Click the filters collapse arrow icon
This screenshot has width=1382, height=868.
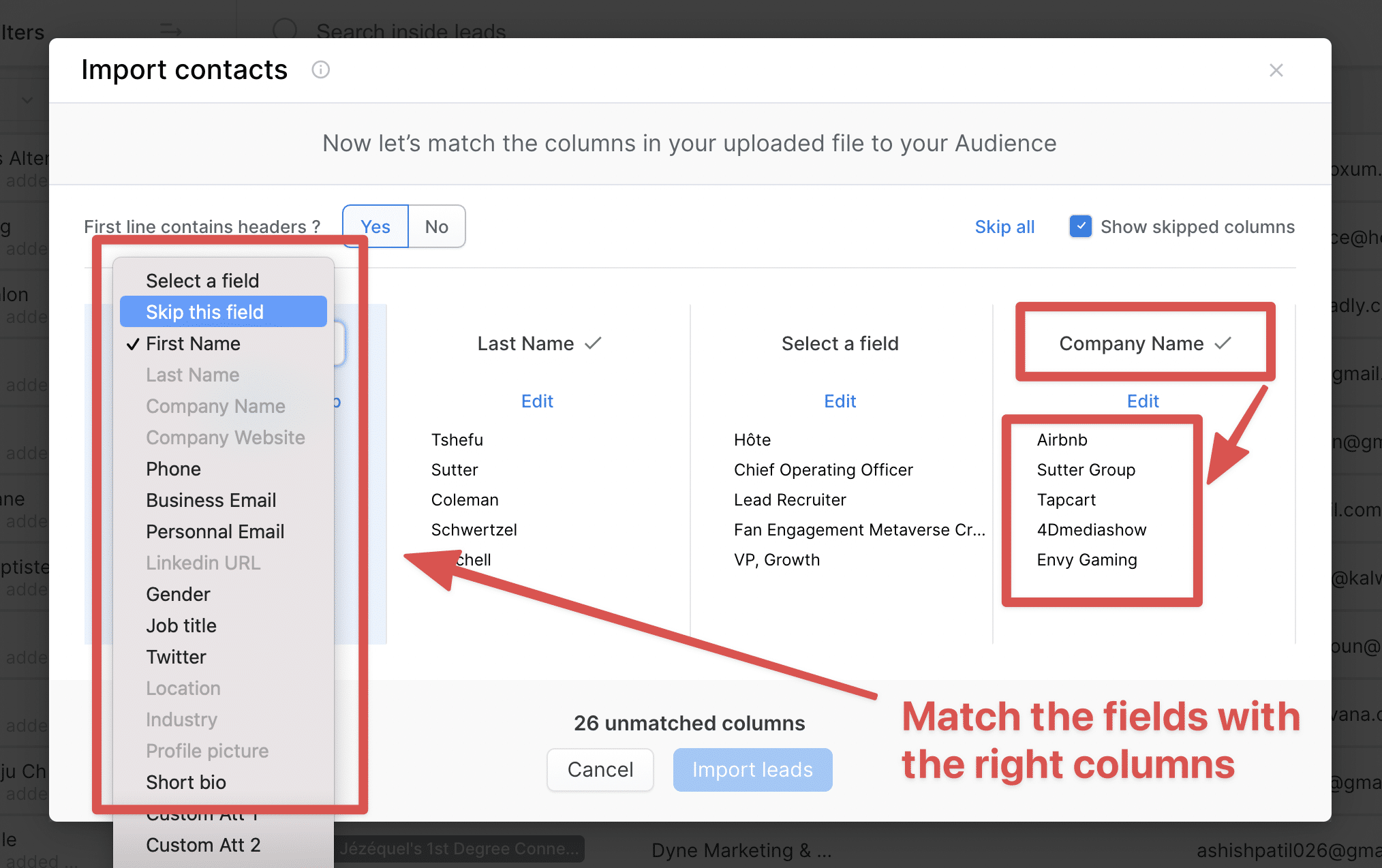pyautogui.click(x=170, y=30)
